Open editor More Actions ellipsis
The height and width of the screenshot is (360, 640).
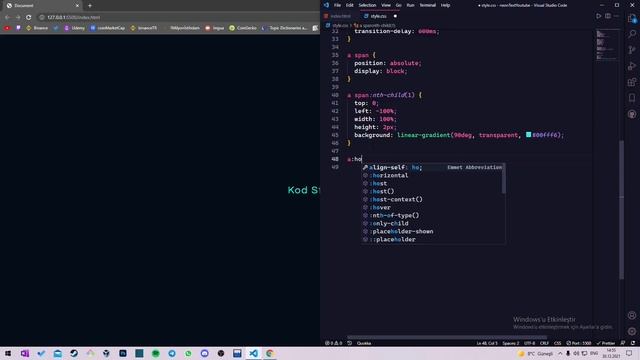617,16
